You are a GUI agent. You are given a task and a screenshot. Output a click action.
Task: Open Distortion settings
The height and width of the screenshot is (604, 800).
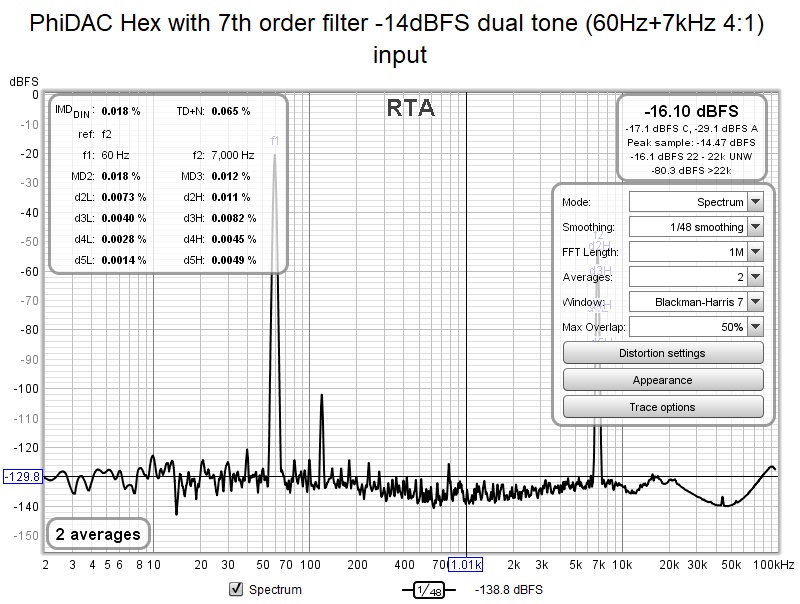[663, 353]
